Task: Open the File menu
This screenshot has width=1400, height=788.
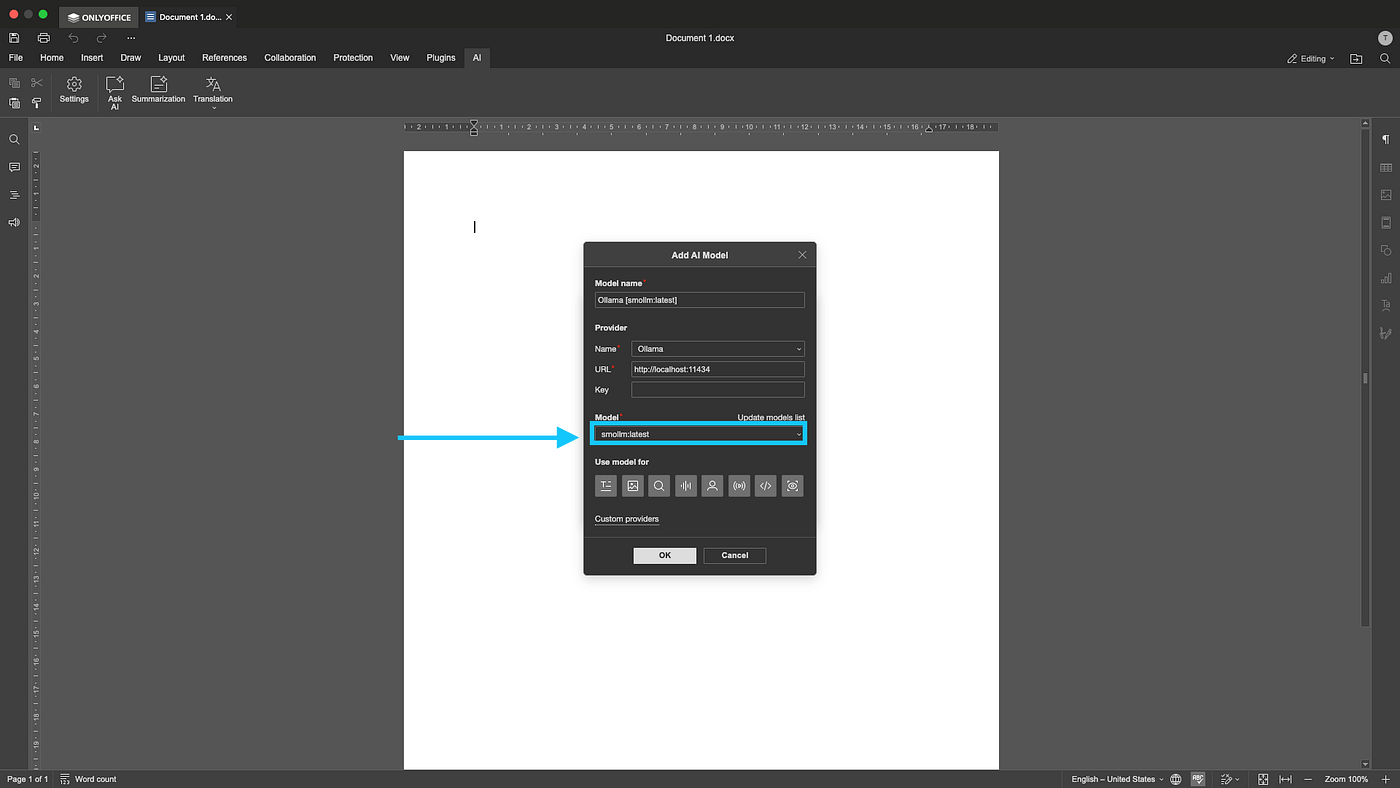Action: point(16,58)
